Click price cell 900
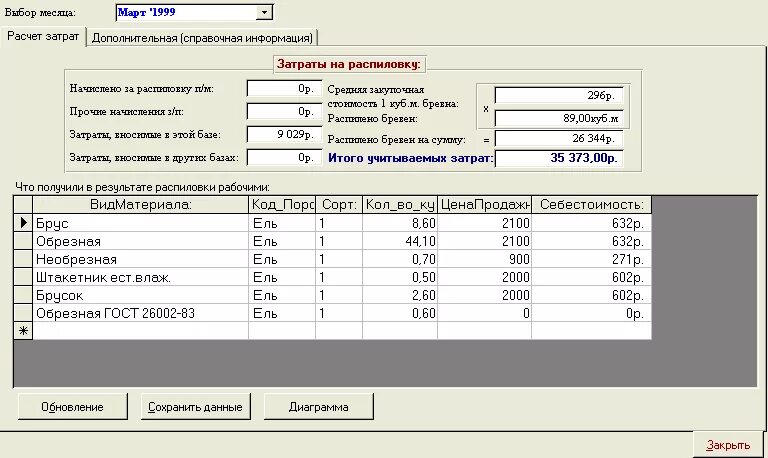 click(484, 259)
